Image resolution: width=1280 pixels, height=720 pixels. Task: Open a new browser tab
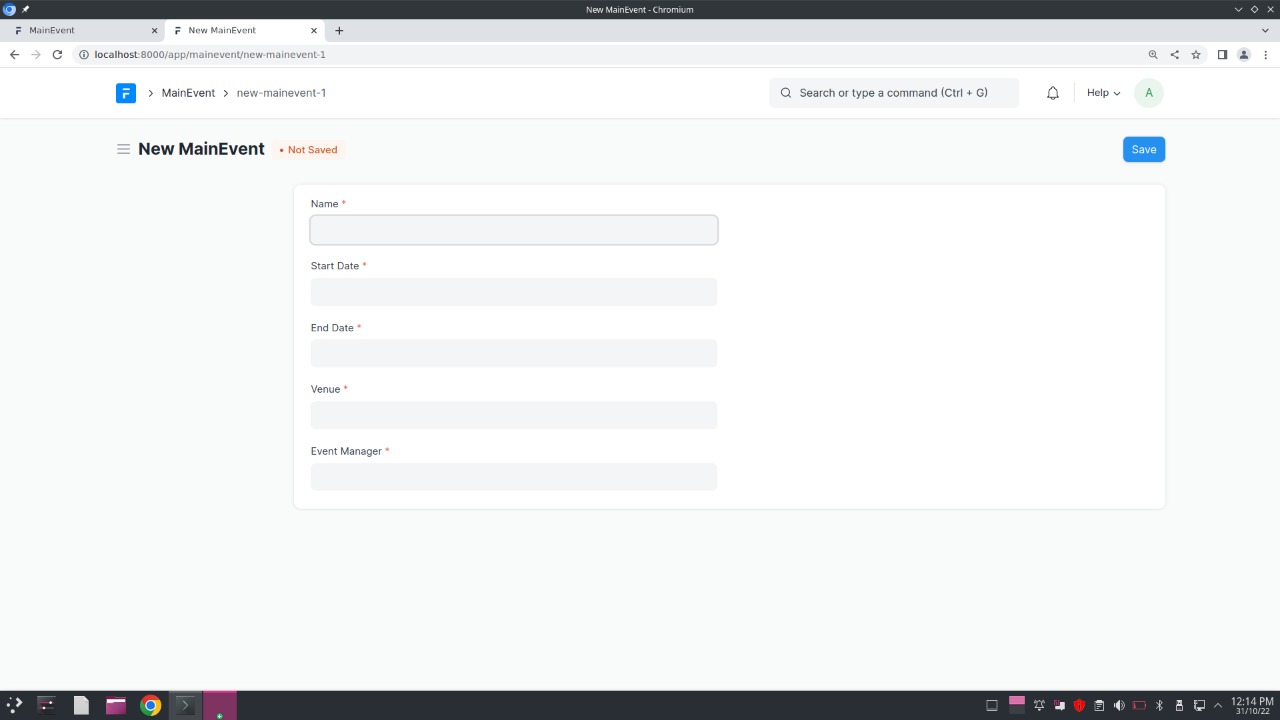(x=339, y=31)
